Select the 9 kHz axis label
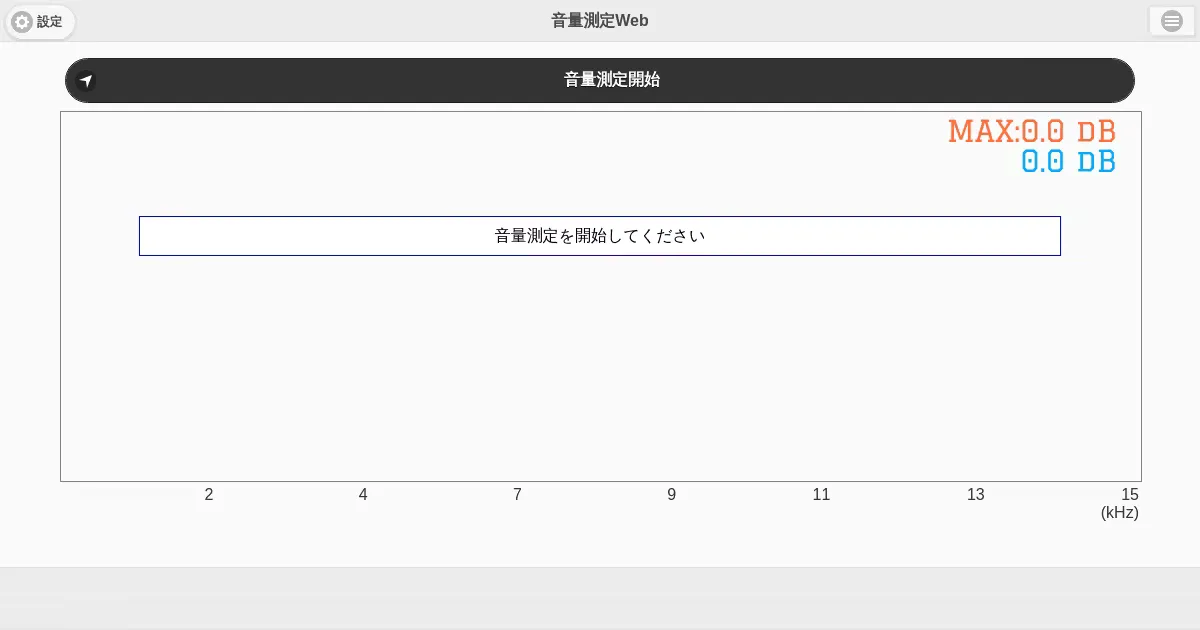The image size is (1200, 630). pos(671,495)
